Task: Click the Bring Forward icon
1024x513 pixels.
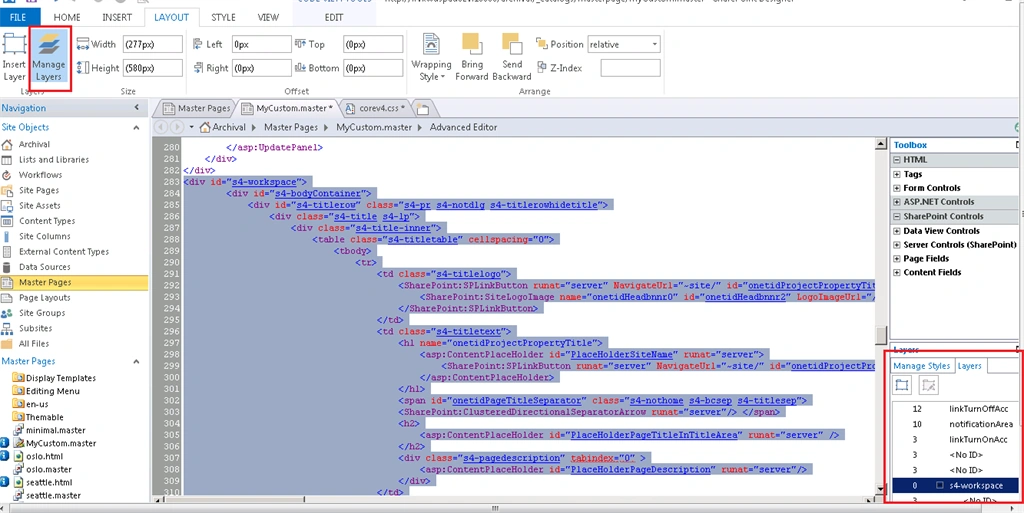Action: click(x=472, y=44)
